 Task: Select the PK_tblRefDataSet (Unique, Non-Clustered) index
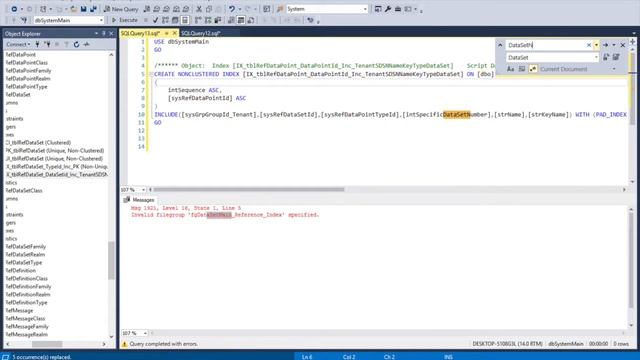click(x=55, y=151)
